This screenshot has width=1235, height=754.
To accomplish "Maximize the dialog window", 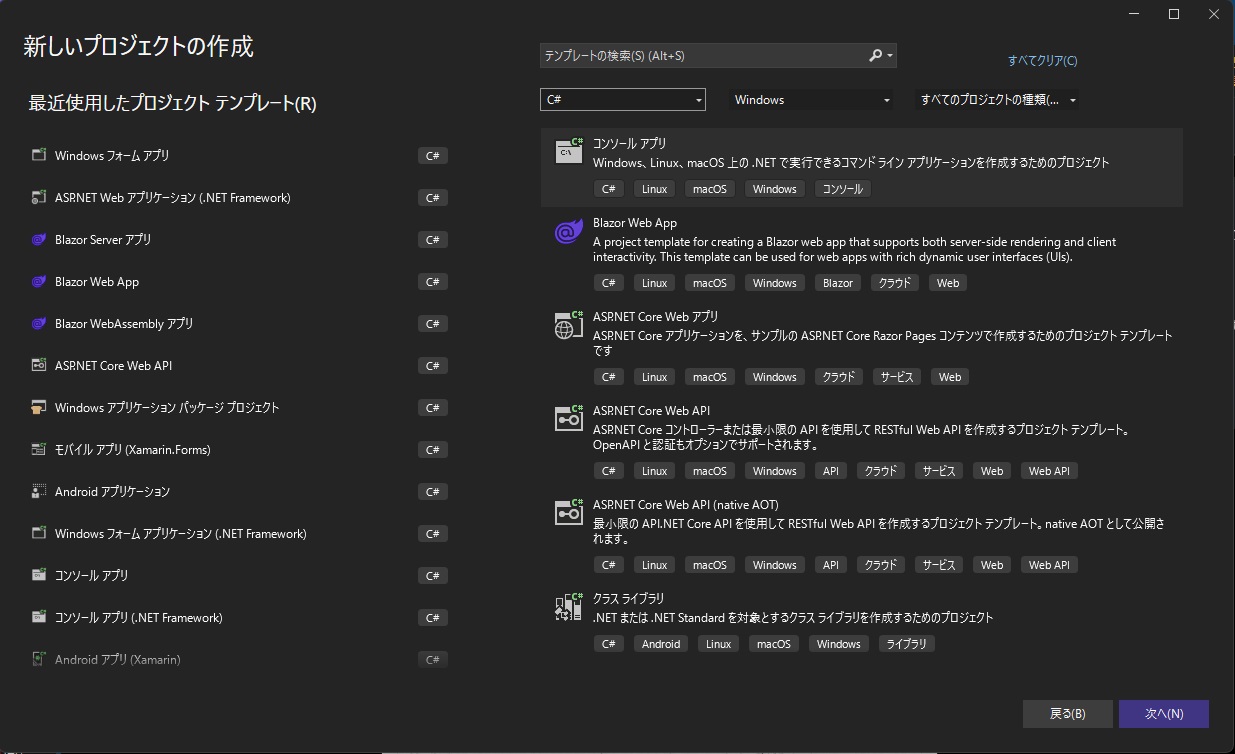I will [x=1174, y=14].
